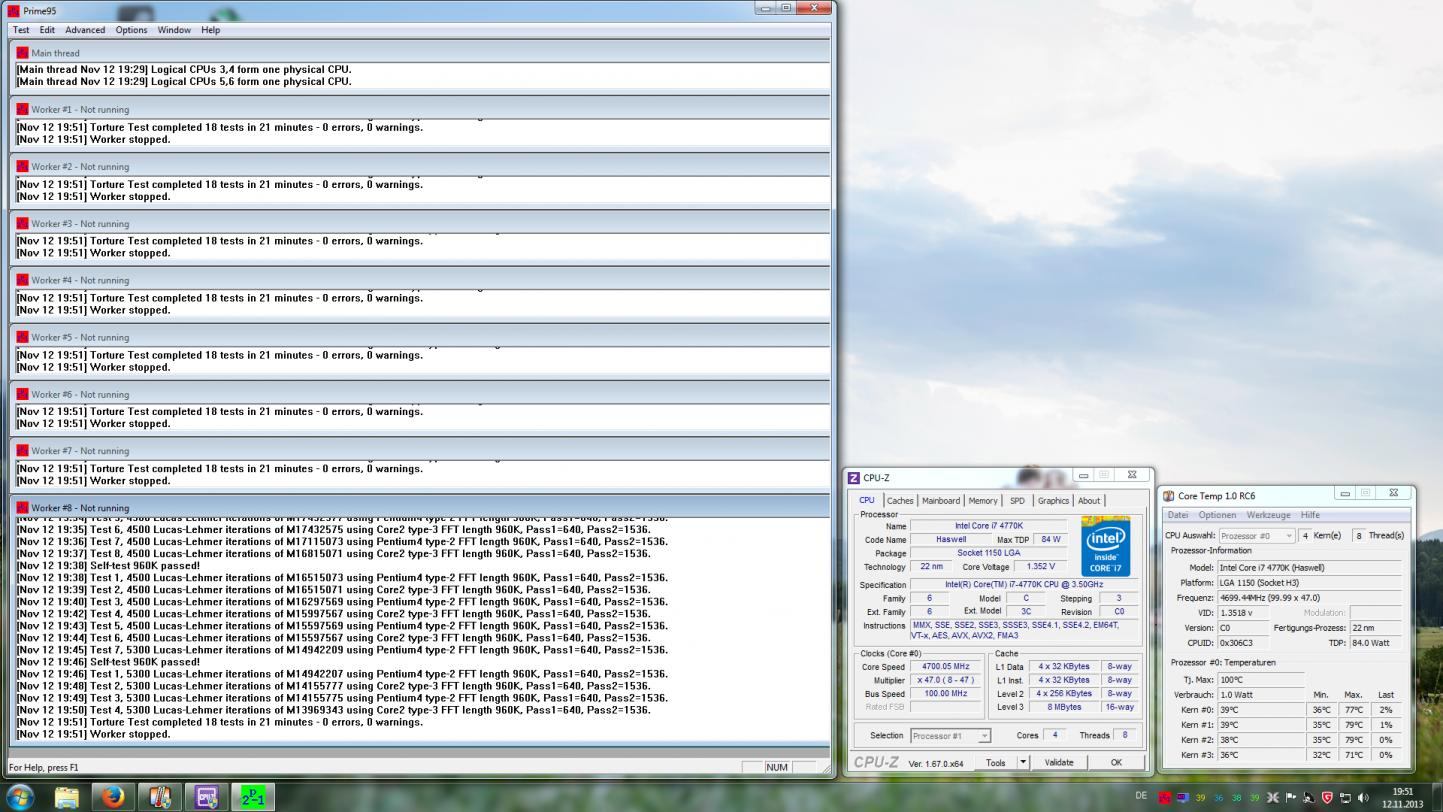The image size is (1443, 812).
Task: Click the Core Temp title bar icon
Action: coord(1168,495)
